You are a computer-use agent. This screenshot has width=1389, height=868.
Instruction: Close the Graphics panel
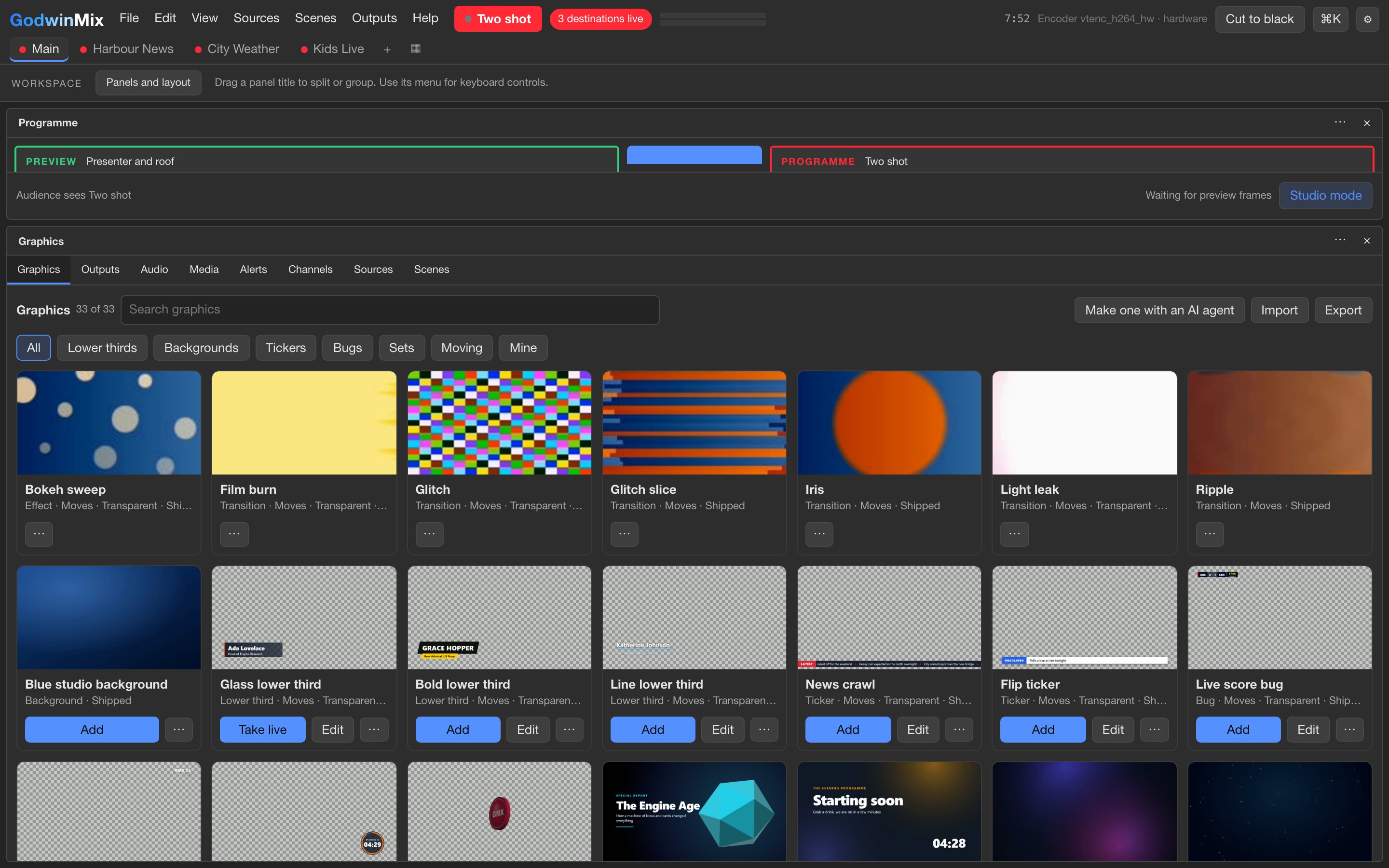click(x=1367, y=241)
